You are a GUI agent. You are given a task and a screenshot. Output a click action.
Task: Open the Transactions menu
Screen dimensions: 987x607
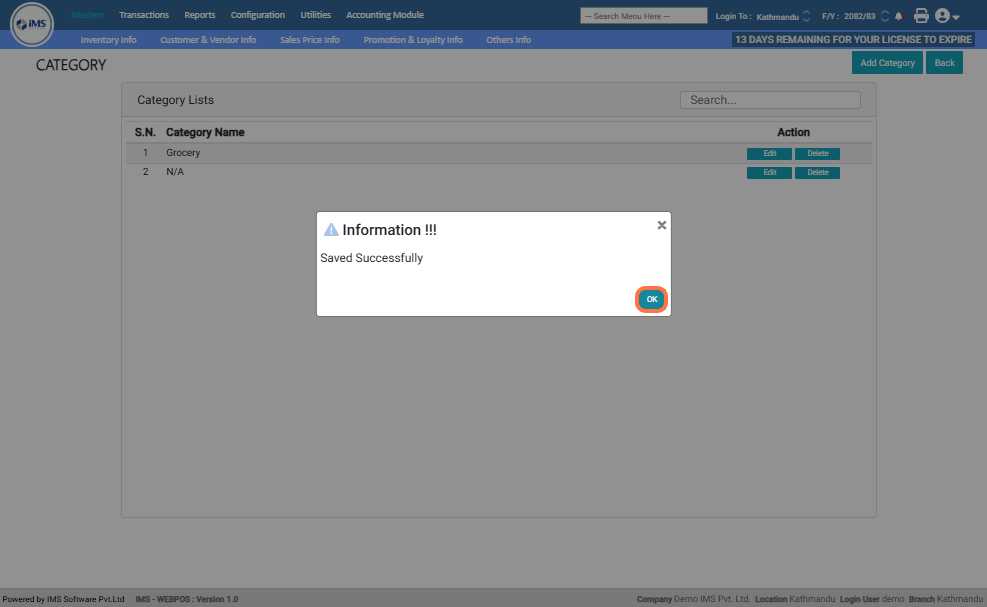click(144, 15)
